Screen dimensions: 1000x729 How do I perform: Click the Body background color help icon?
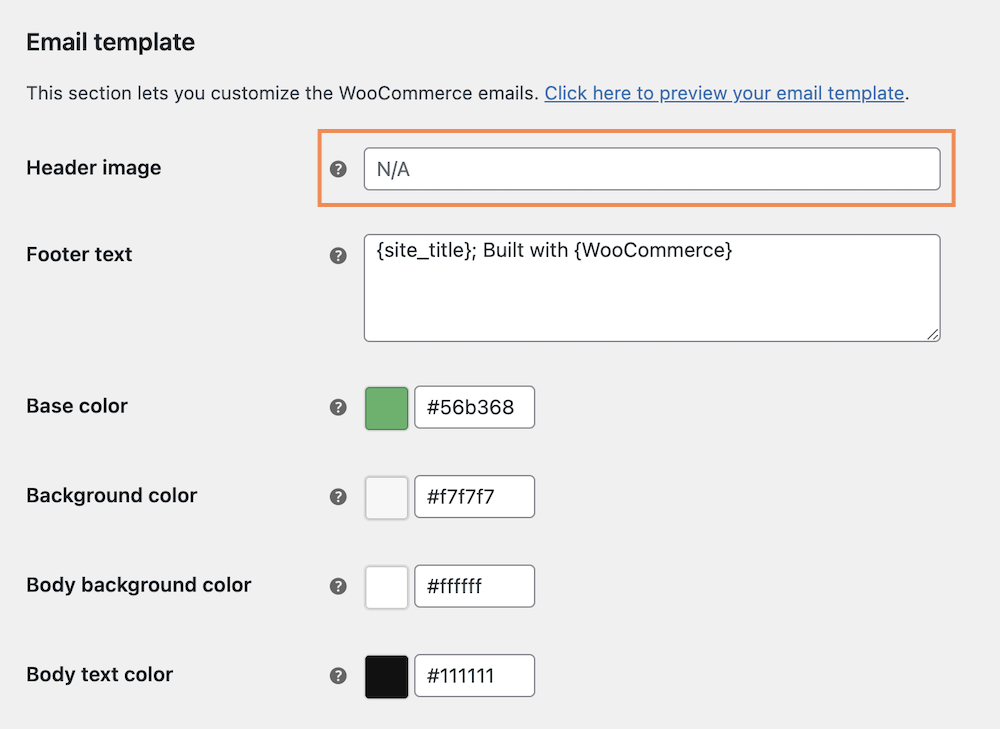click(338, 587)
